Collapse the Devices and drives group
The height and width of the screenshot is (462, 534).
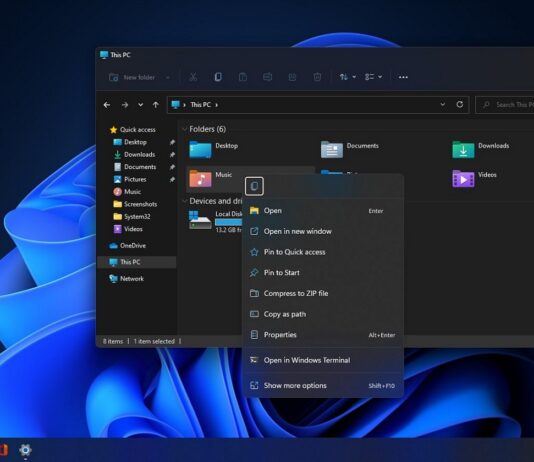pos(185,201)
